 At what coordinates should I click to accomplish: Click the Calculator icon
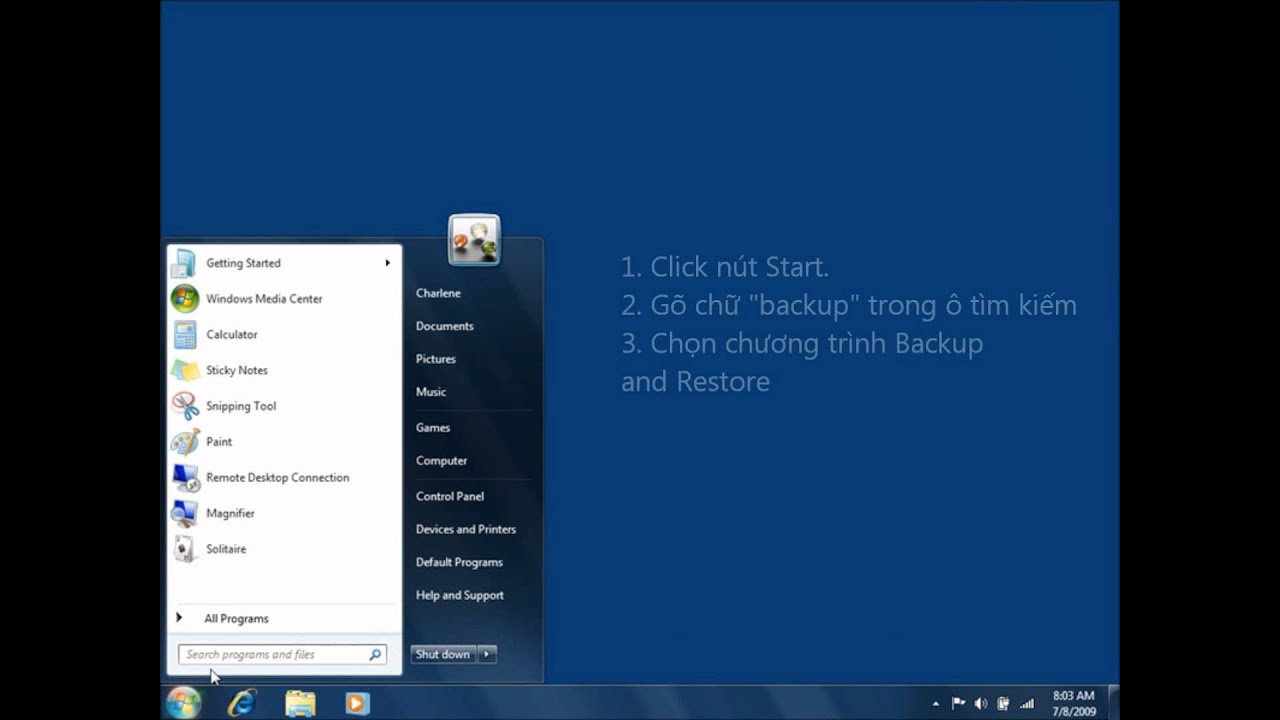click(x=185, y=334)
